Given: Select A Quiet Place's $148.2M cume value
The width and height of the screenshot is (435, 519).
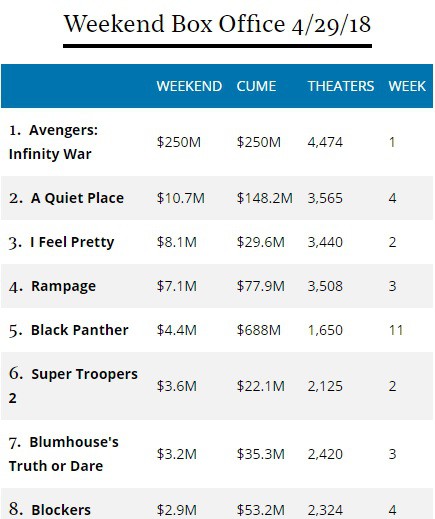Looking at the screenshot, I should click(264, 198).
